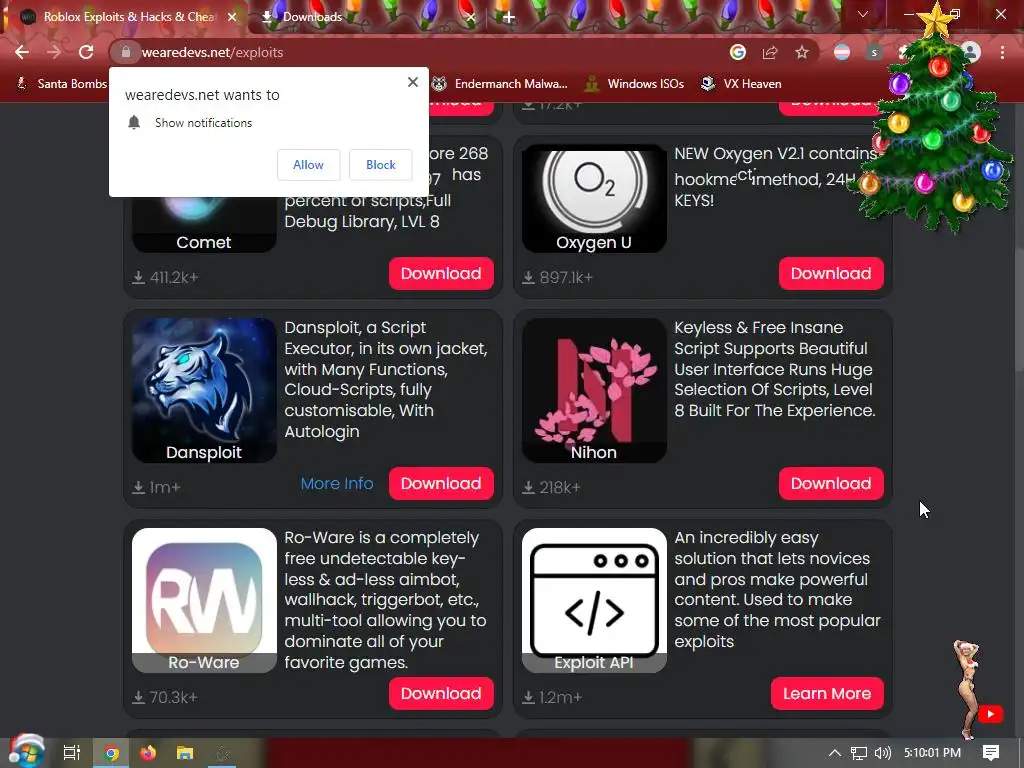Switch to the Roblox Exploits & Hacks tab
Viewport: 1024px width, 768px height.
tap(129, 17)
